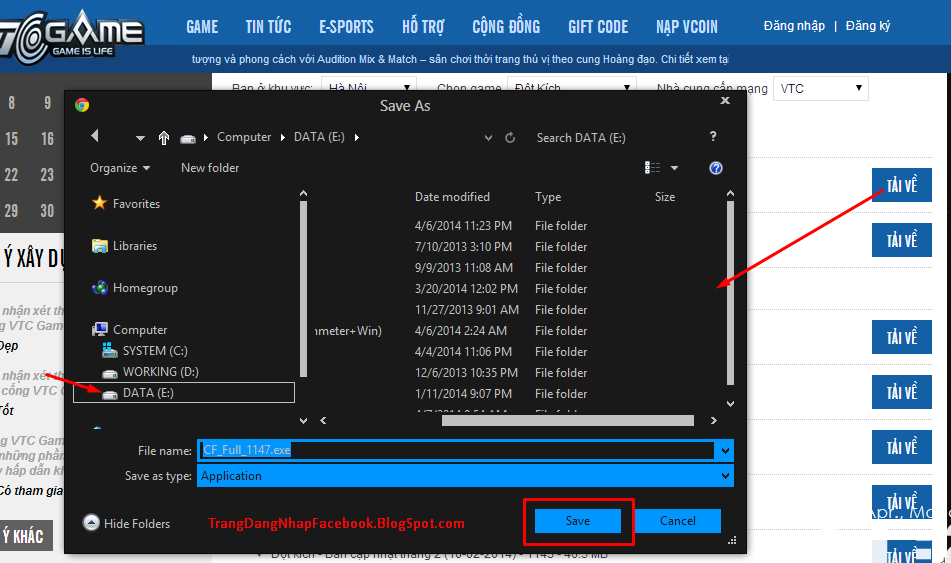Select Computer in the address breadcrumb
Image resolution: width=951 pixels, height=563 pixels.
point(244,137)
